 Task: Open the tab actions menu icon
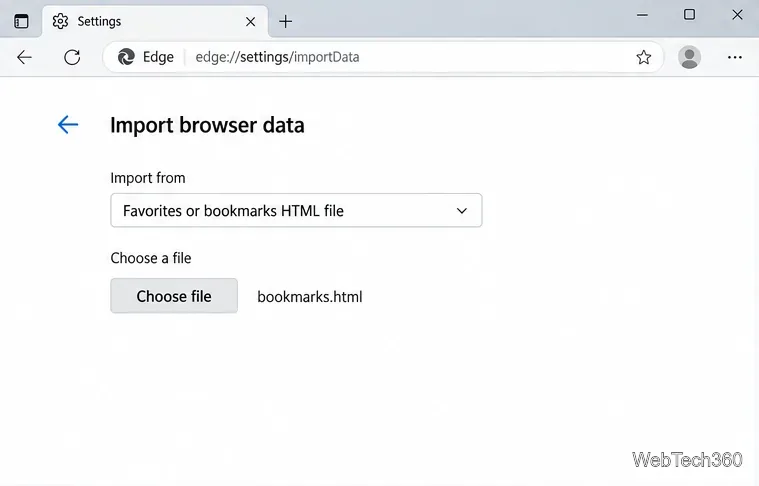point(21,21)
